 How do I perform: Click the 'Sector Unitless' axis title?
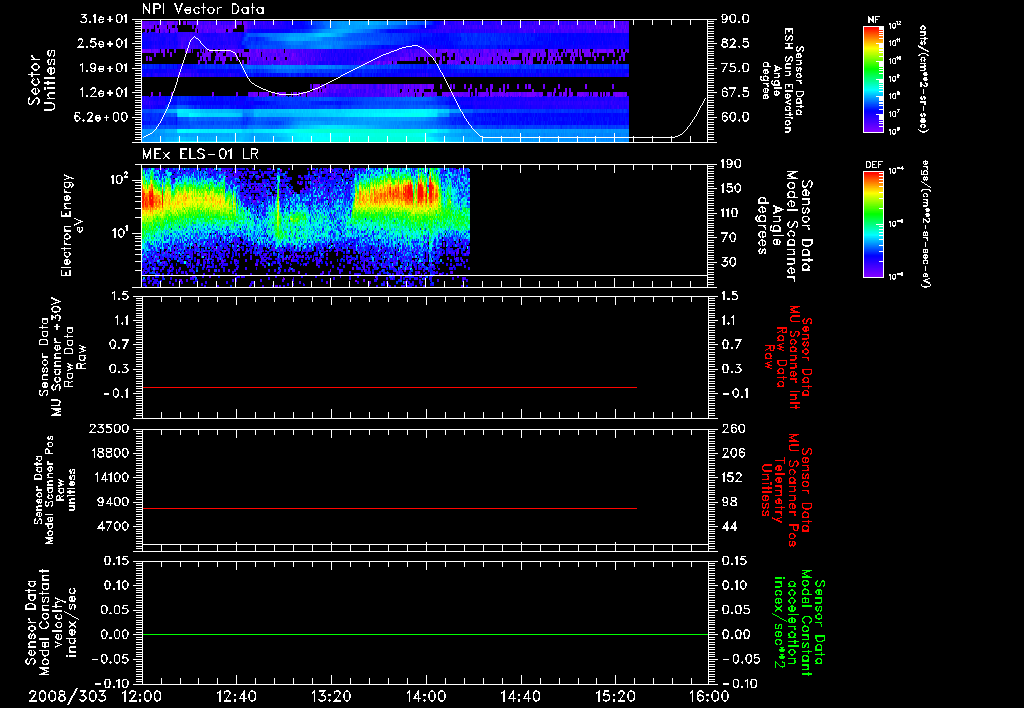click(x=42, y=80)
